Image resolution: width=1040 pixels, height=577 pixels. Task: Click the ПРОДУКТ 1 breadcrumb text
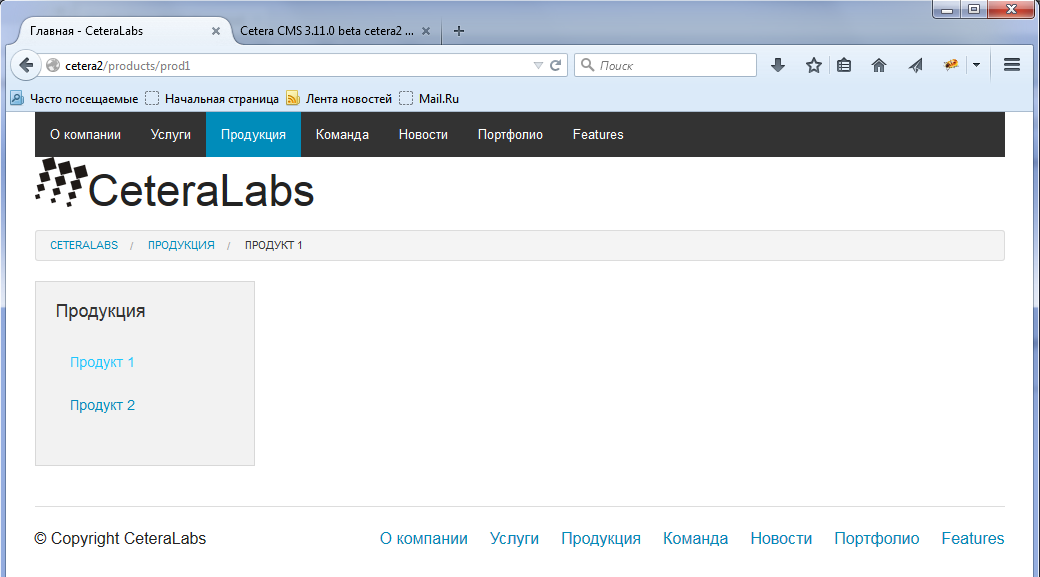pos(273,245)
